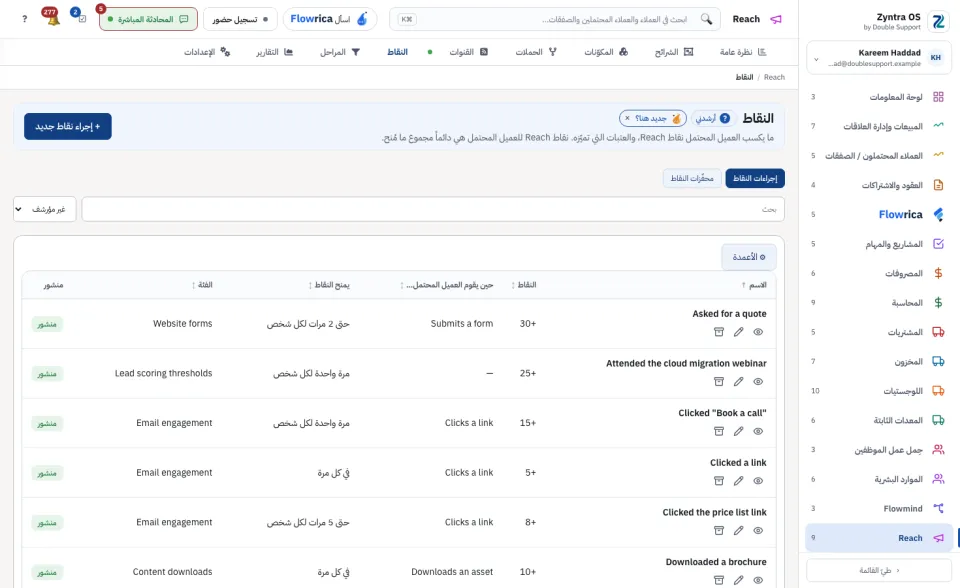Switch to the نظرة عامة tab
Image resolution: width=960 pixels, height=588 pixels.
pyautogui.click(x=743, y=52)
